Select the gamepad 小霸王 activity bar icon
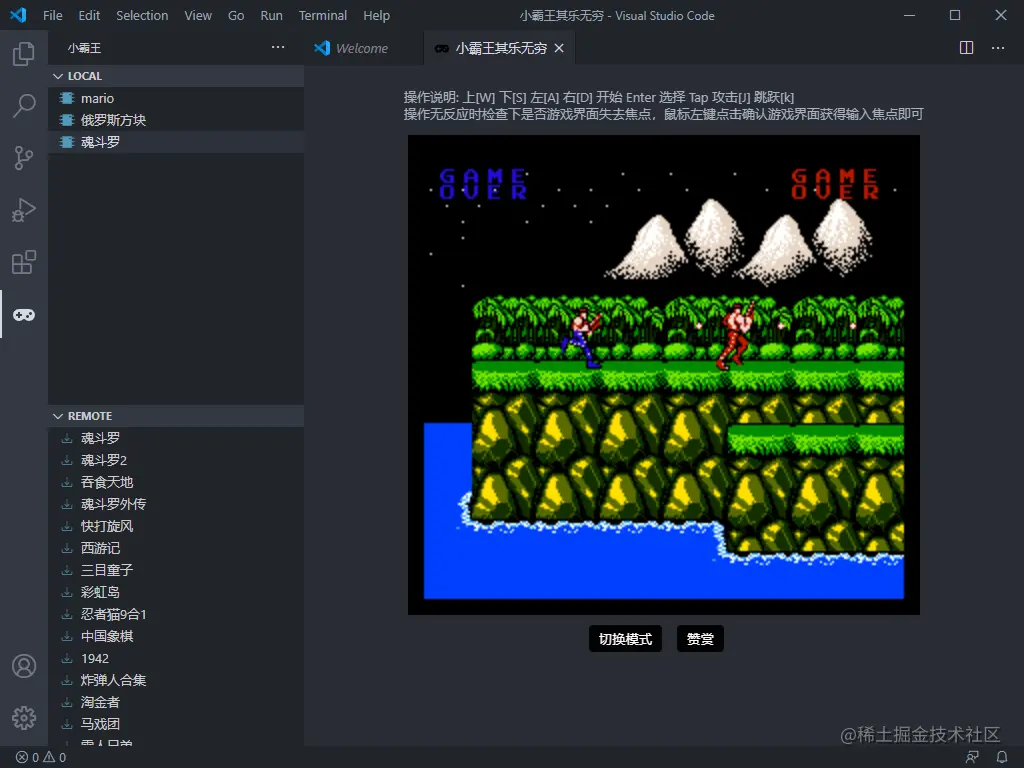Viewport: 1024px width, 768px height. click(x=24, y=315)
